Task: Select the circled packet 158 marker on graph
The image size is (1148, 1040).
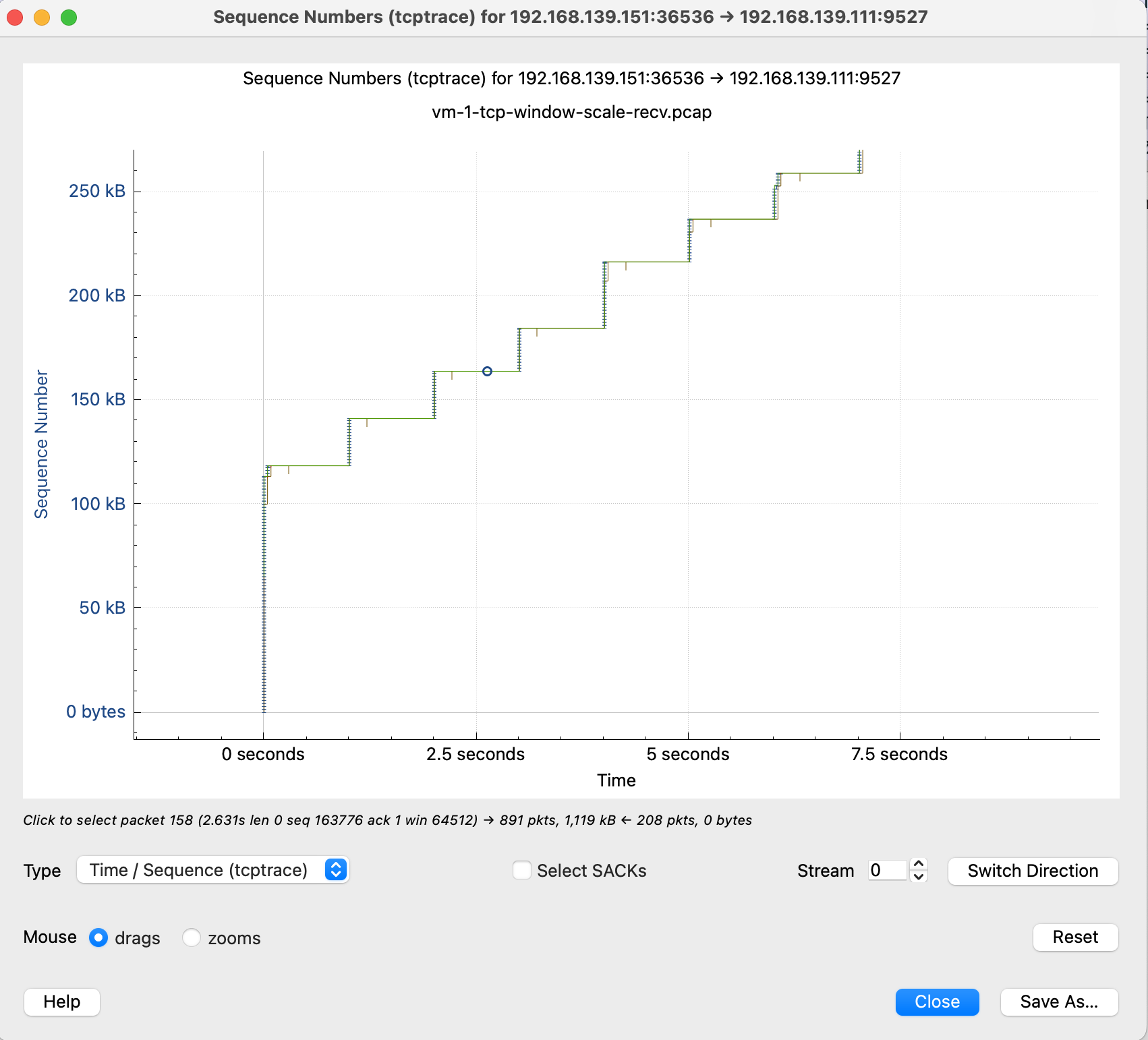Action: pyautogui.click(x=487, y=372)
